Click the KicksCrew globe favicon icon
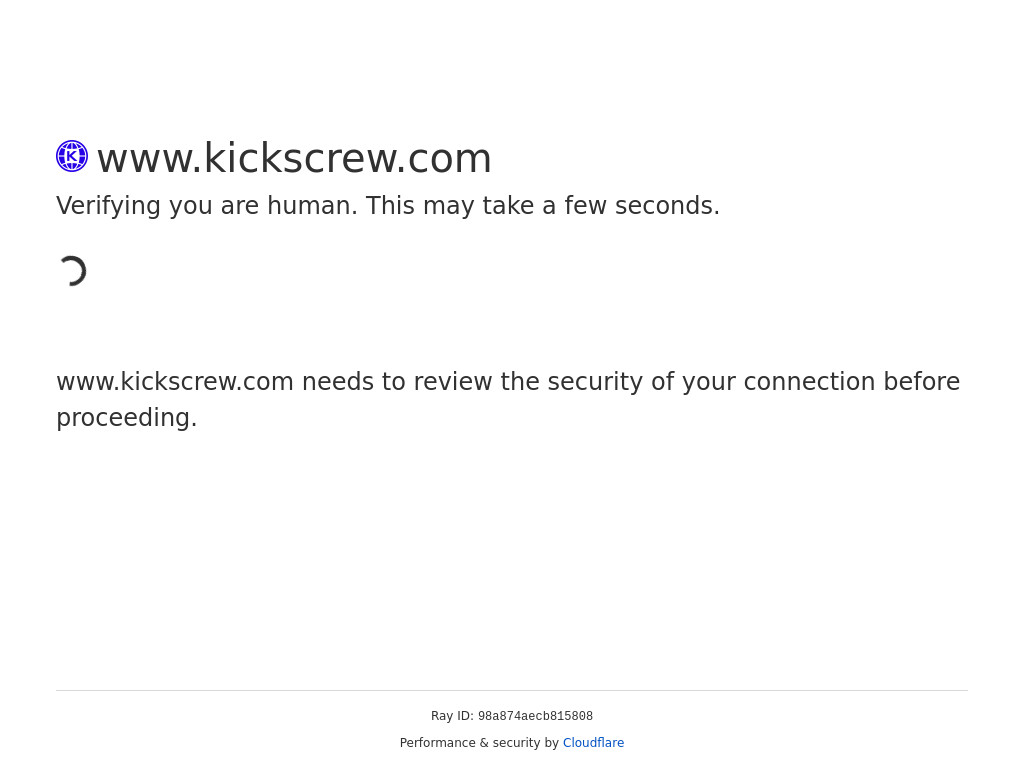Screen dimensions: 1024x768 pos(72,156)
